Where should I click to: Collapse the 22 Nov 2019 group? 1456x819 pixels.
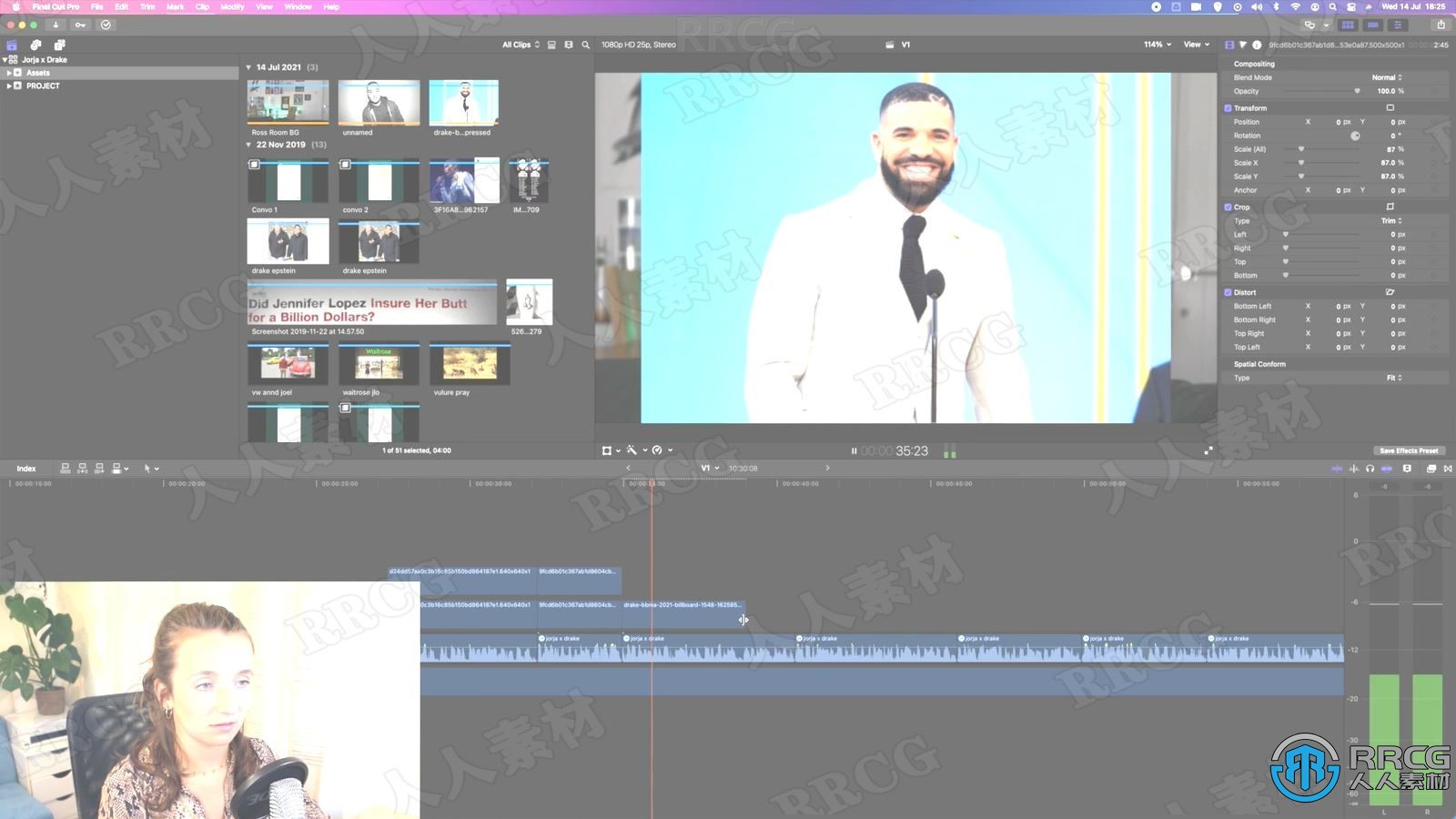(x=248, y=145)
